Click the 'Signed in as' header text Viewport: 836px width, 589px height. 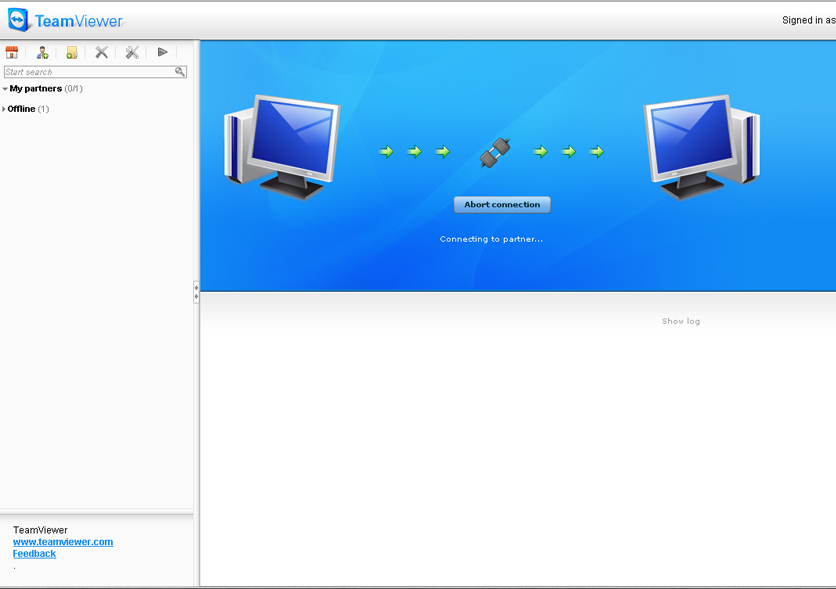tap(809, 20)
